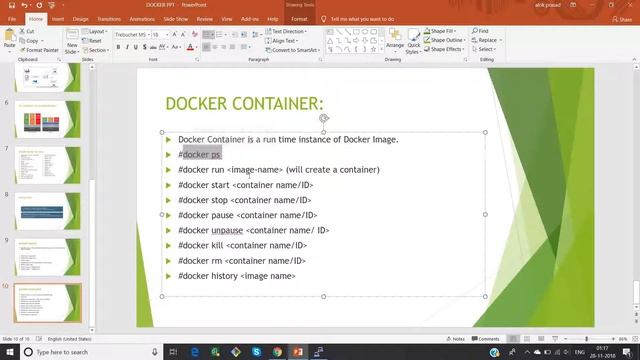This screenshot has width=640, height=360.
Task: Toggle Bold formatting
Action: [118, 47]
